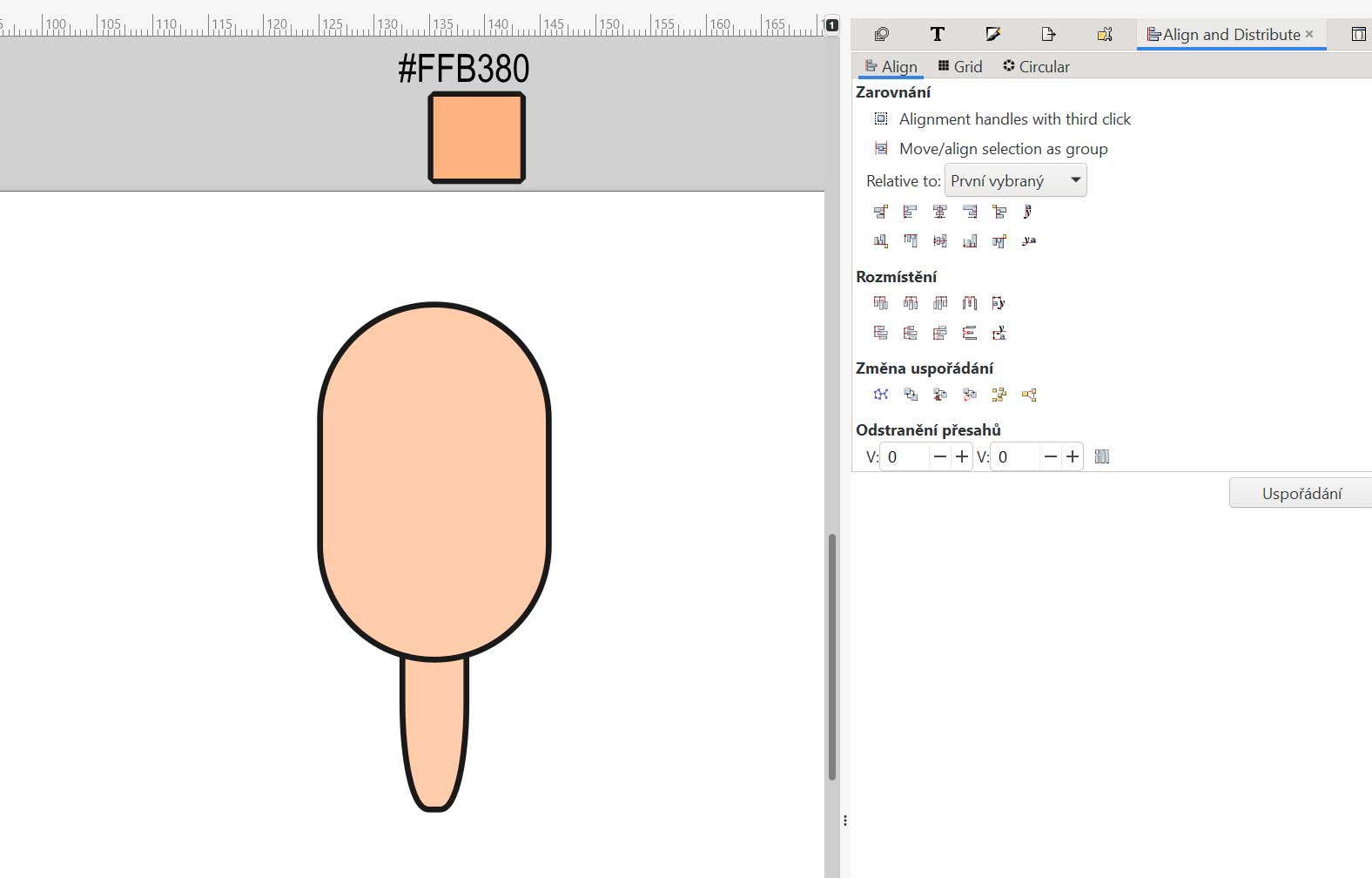Toggle Alignment handles with third click
Screen dimensions: 1372x878
tap(881, 119)
